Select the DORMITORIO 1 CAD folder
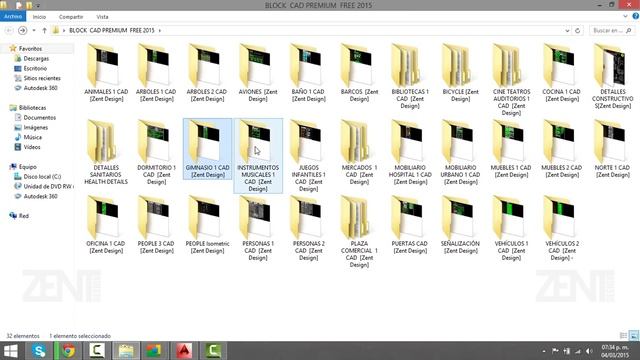Screen dimensions: 640x360 coord(156,152)
